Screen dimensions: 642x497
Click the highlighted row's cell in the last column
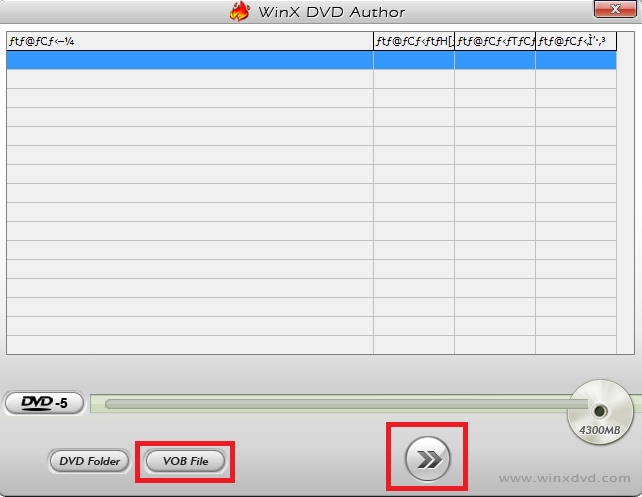coord(576,60)
